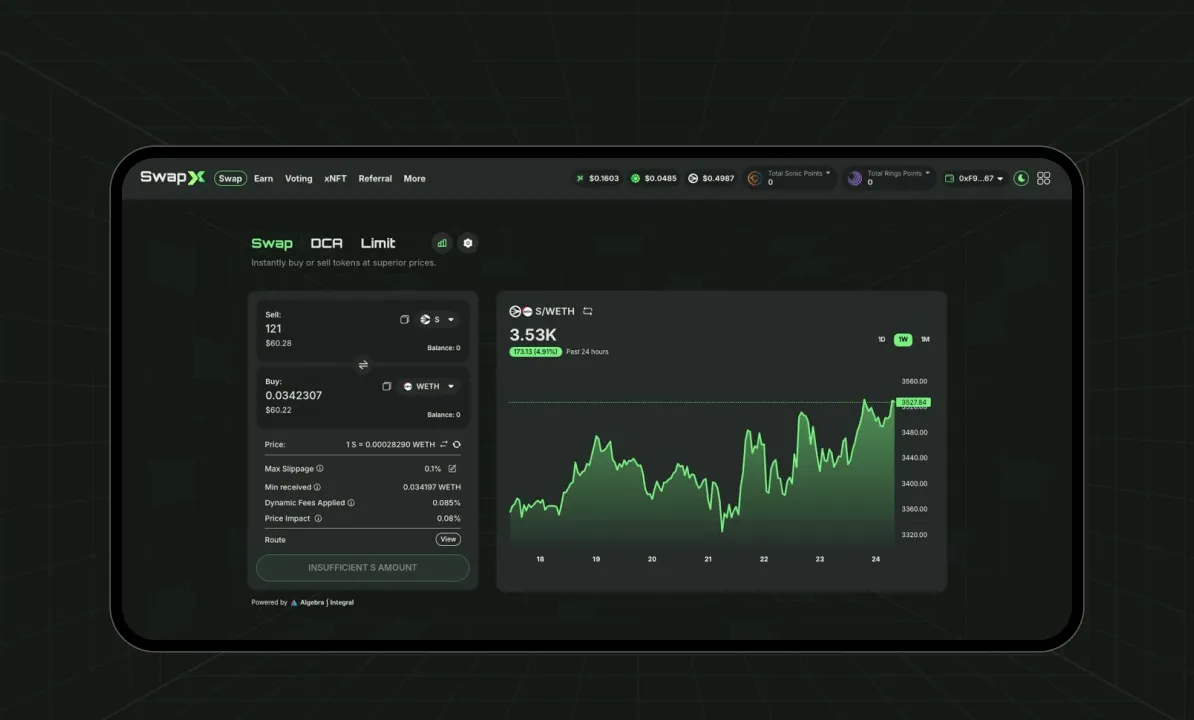This screenshot has width=1194, height=720.
Task: Switch to the Limit tab
Action: click(378, 244)
